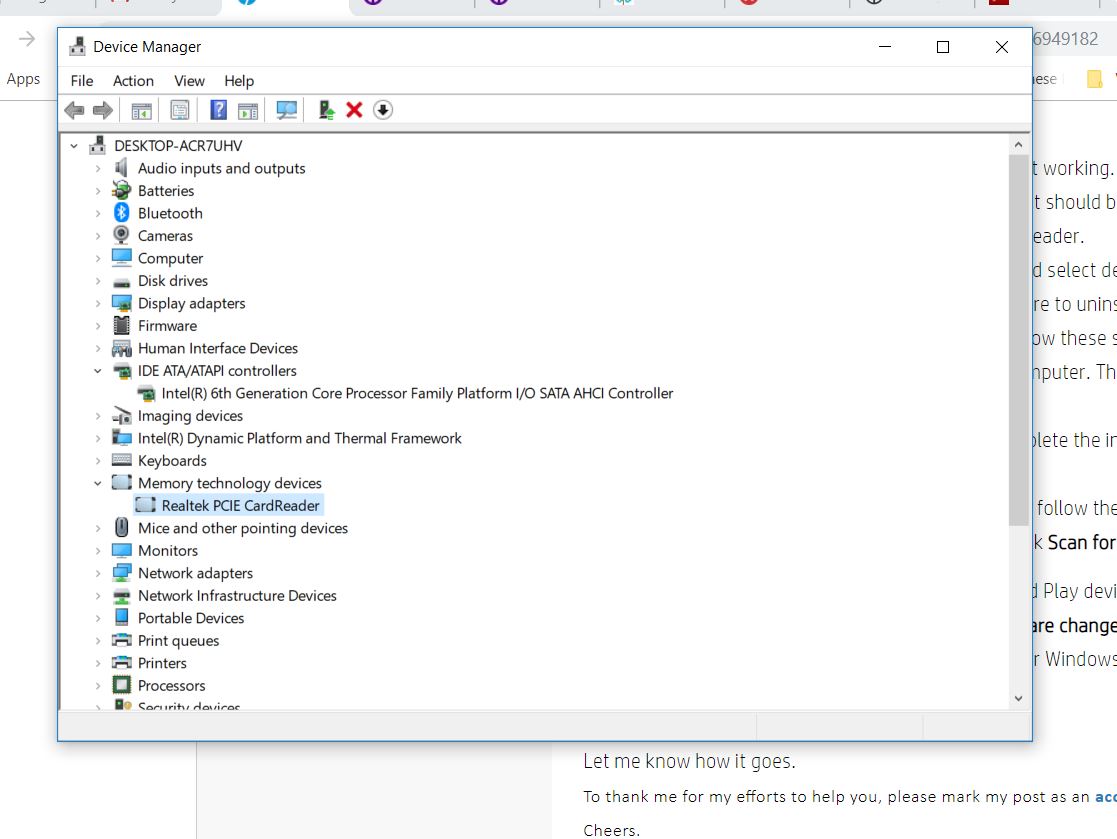Open the View menu

tap(188, 81)
